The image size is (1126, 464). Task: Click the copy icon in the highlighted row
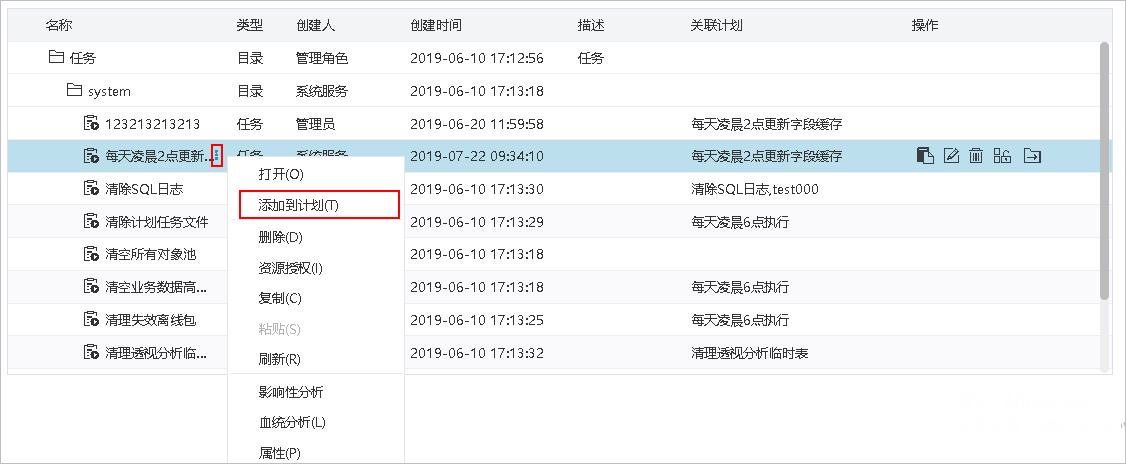pos(926,155)
